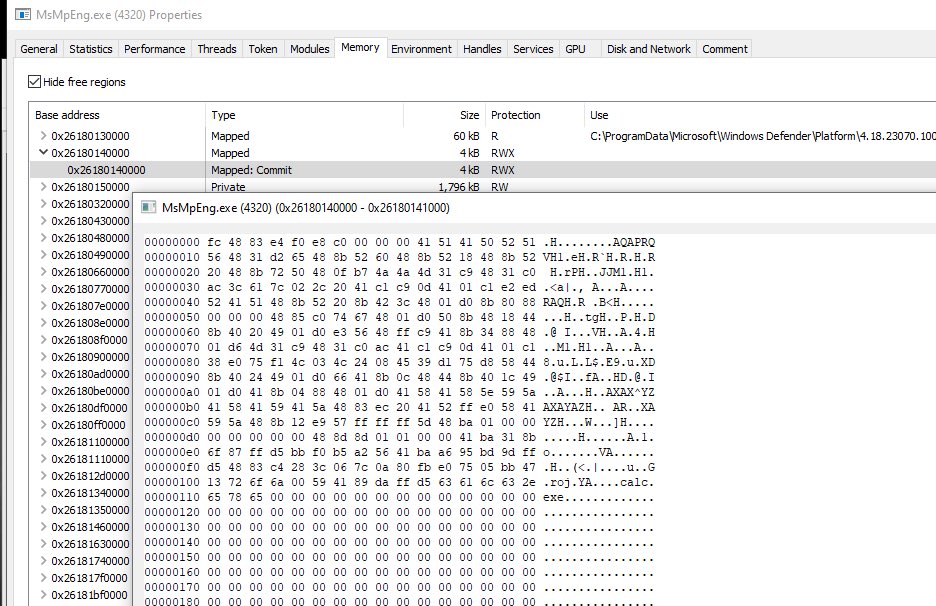Click hex line at offset 000000c0
936x606 pixels.
click(x=399, y=422)
